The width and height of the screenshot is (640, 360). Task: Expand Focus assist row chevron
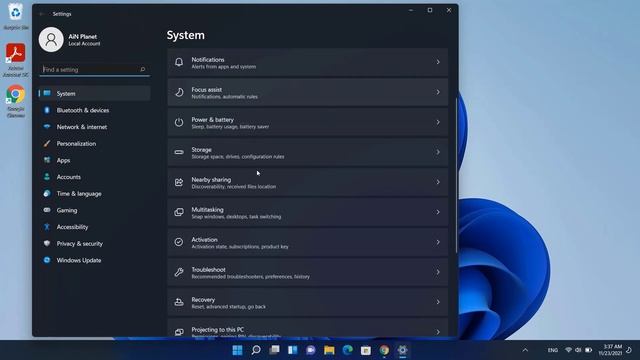(438, 92)
